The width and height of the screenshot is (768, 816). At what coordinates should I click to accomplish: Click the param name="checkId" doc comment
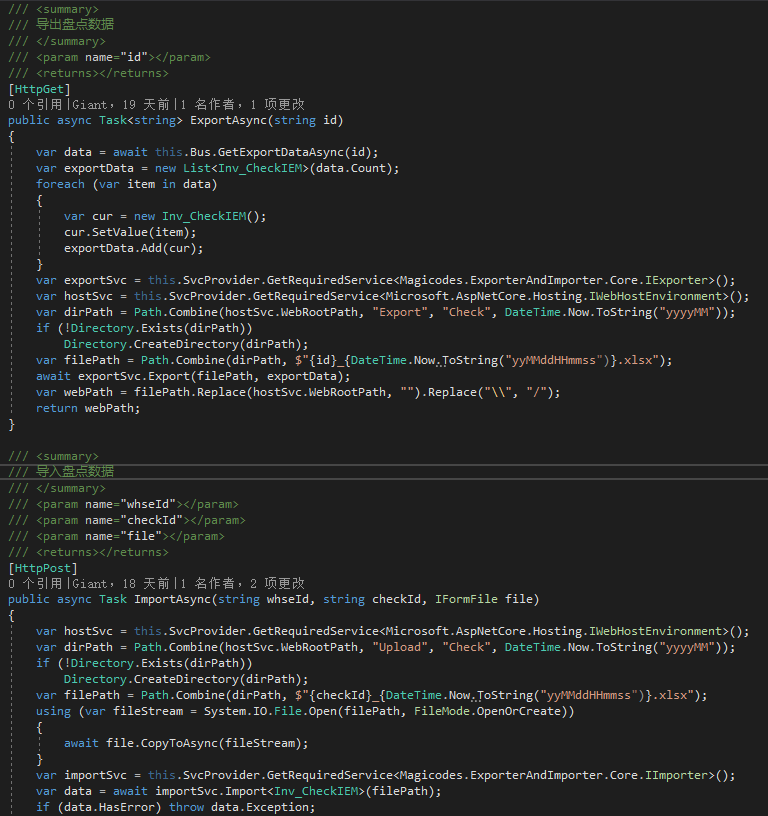140,520
